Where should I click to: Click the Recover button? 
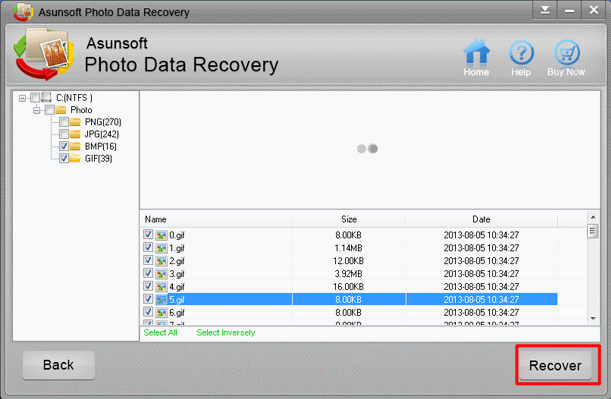[x=555, y=365]
